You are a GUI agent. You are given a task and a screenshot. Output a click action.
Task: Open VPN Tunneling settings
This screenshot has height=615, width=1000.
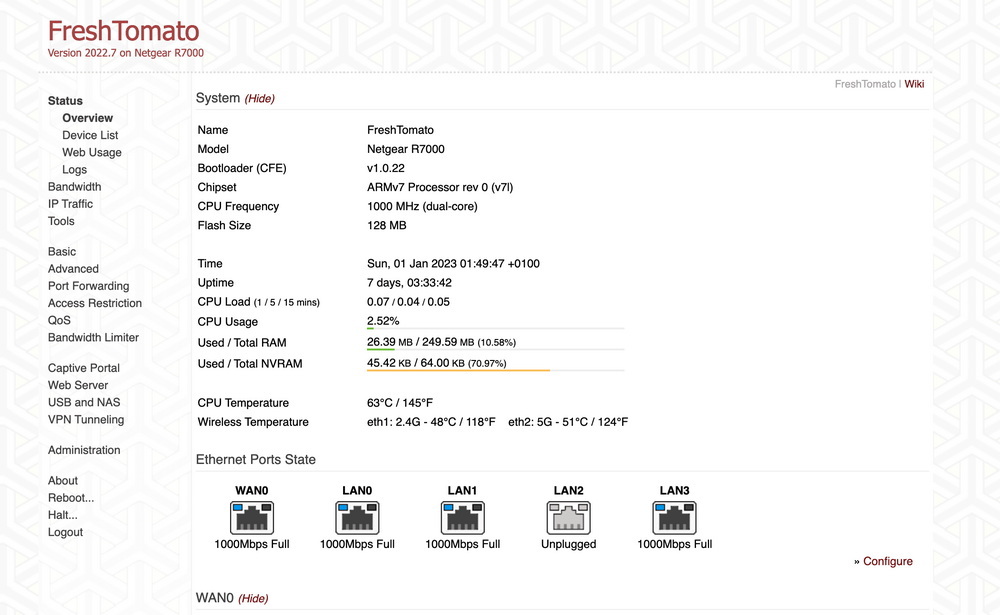coord(86,420)
